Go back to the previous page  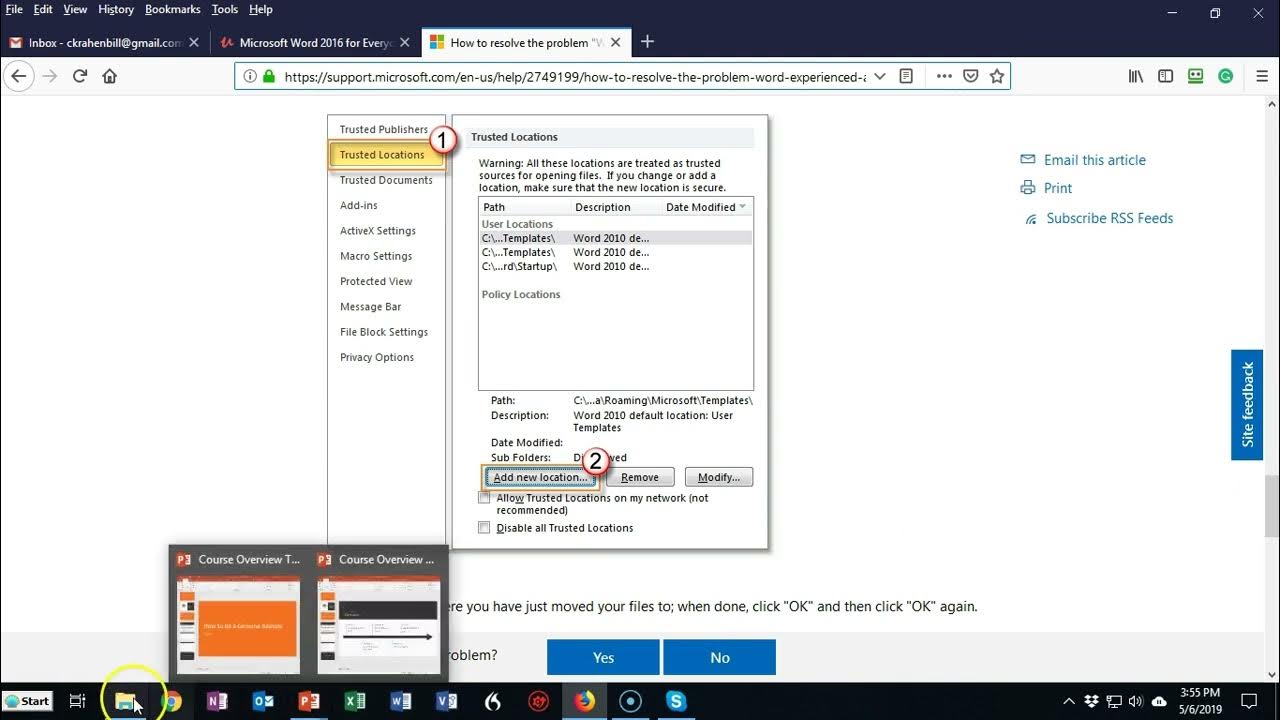click(19, 76)
